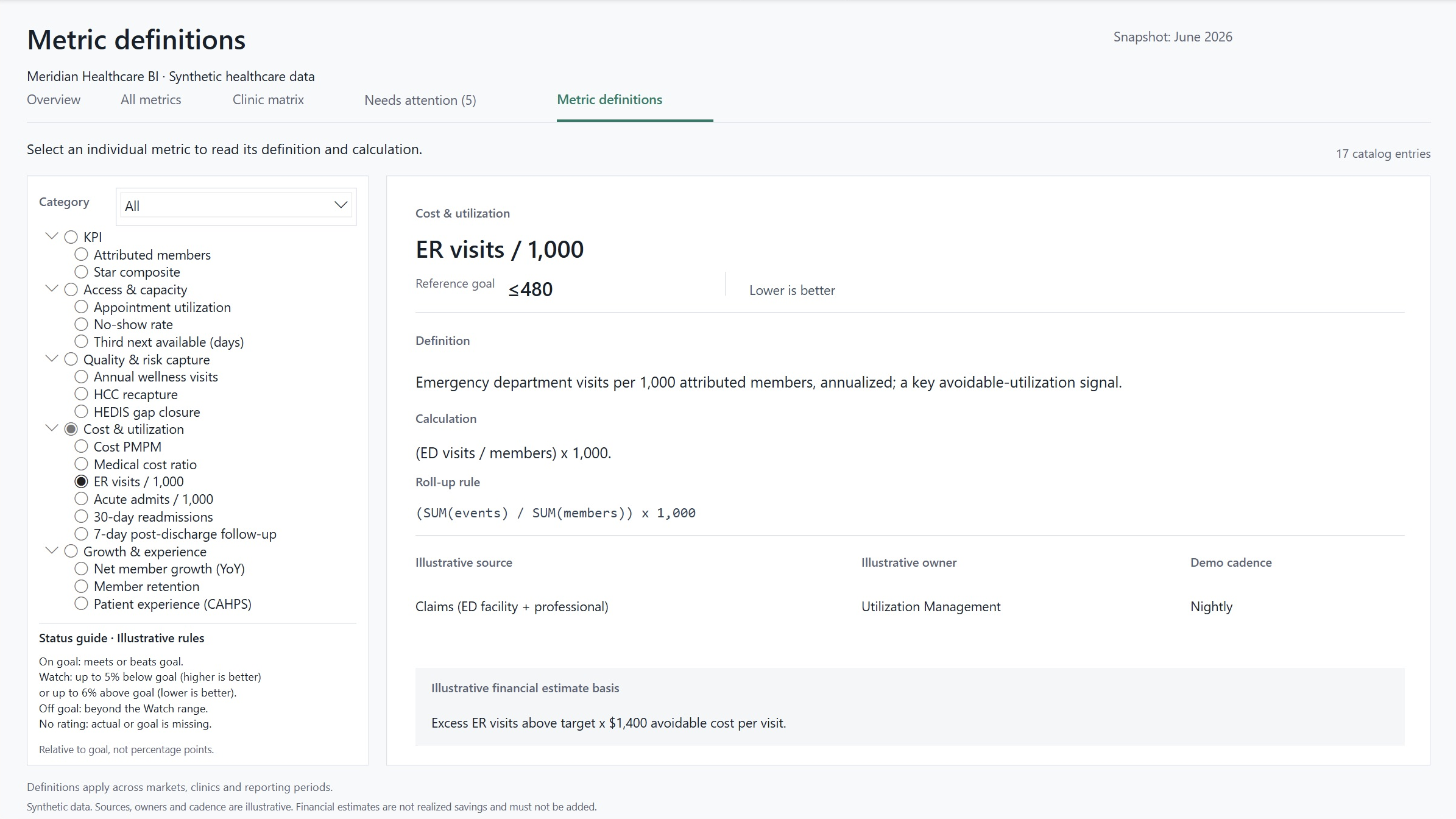Collapse the Access & capacity group chevron

(x=52, y=289)
